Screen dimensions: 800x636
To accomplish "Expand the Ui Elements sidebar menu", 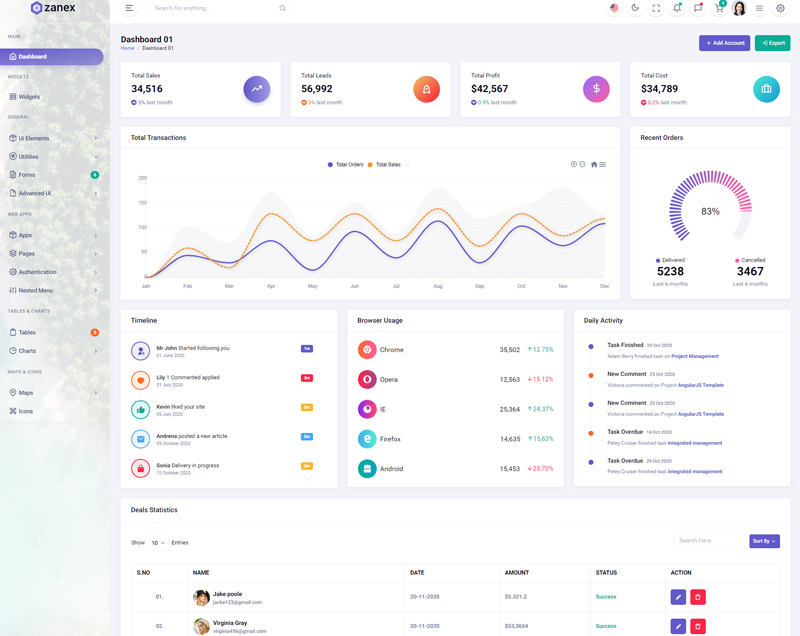I will click(x=53, y=138).
